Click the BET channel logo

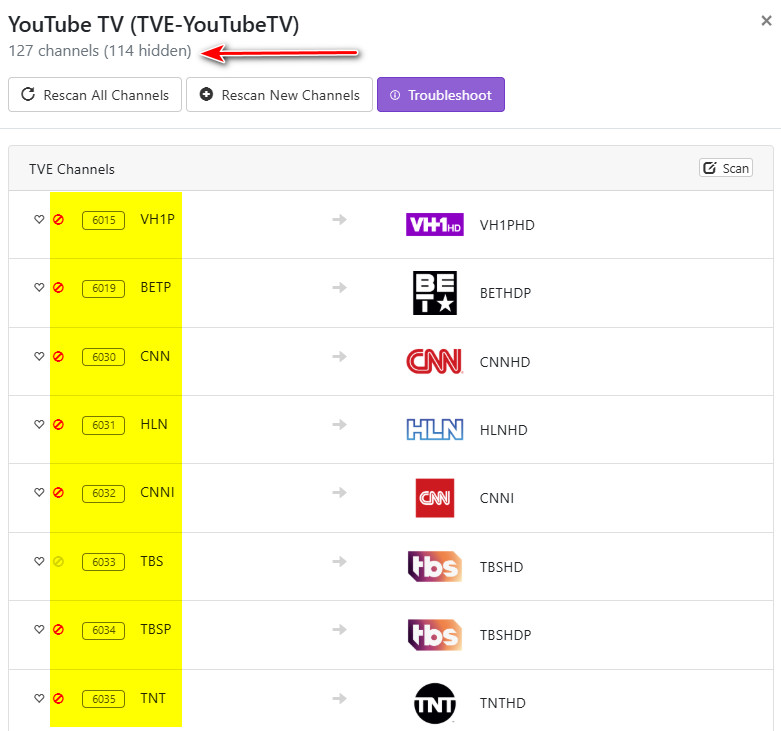[435, 293]
